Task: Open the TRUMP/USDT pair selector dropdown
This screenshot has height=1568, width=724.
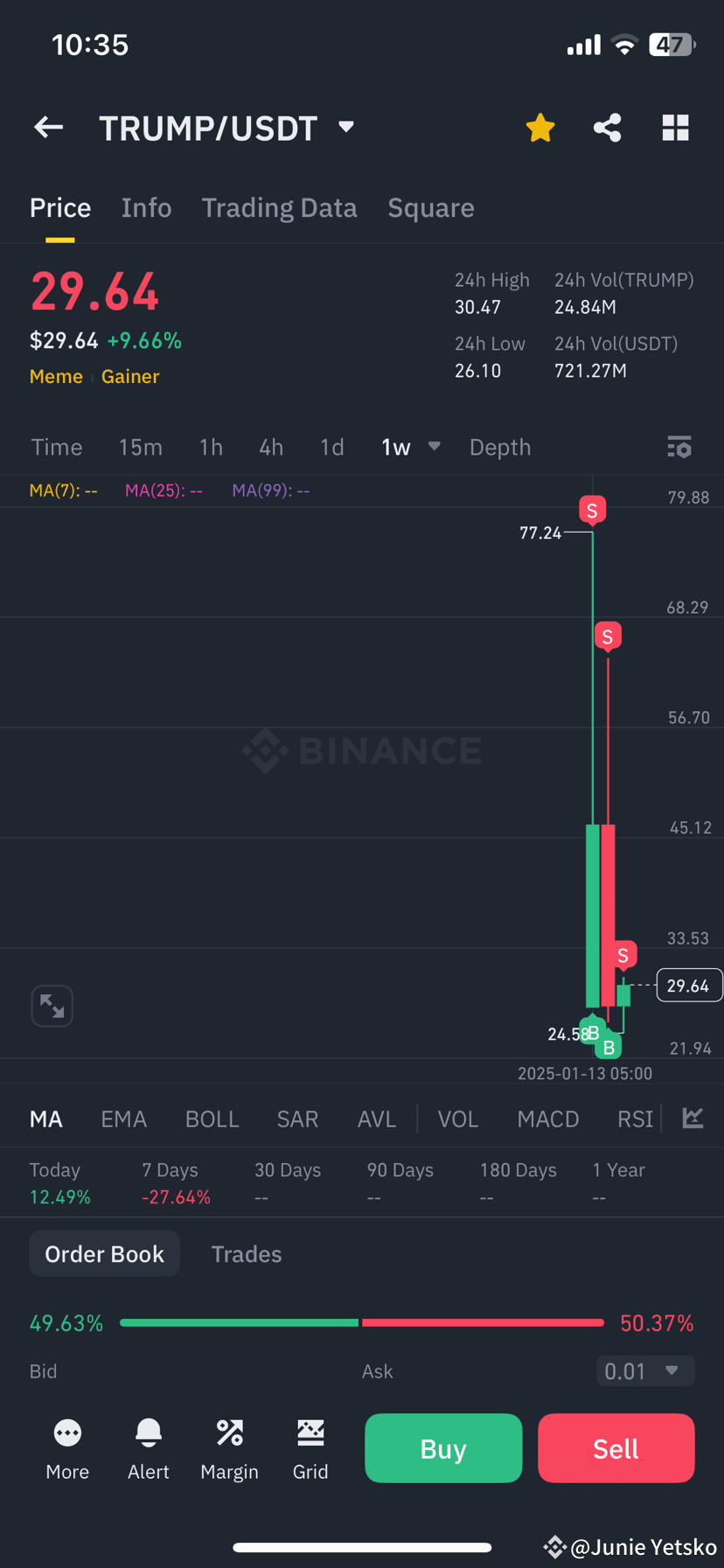Action: 345,128
